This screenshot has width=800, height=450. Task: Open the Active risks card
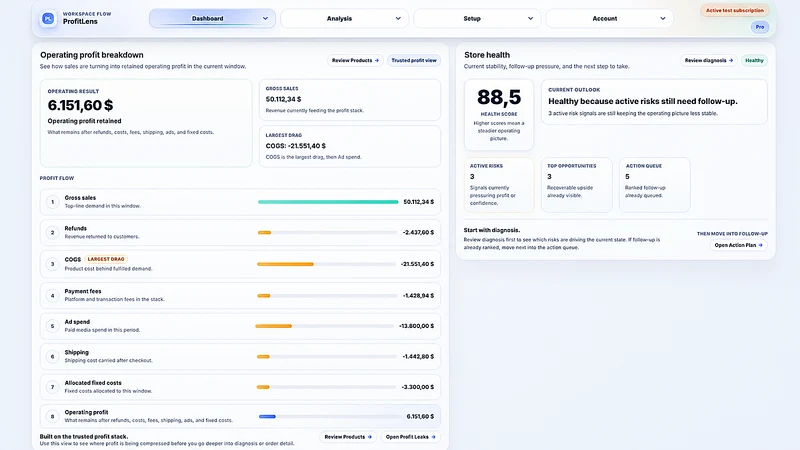click(x=498, y=185)
